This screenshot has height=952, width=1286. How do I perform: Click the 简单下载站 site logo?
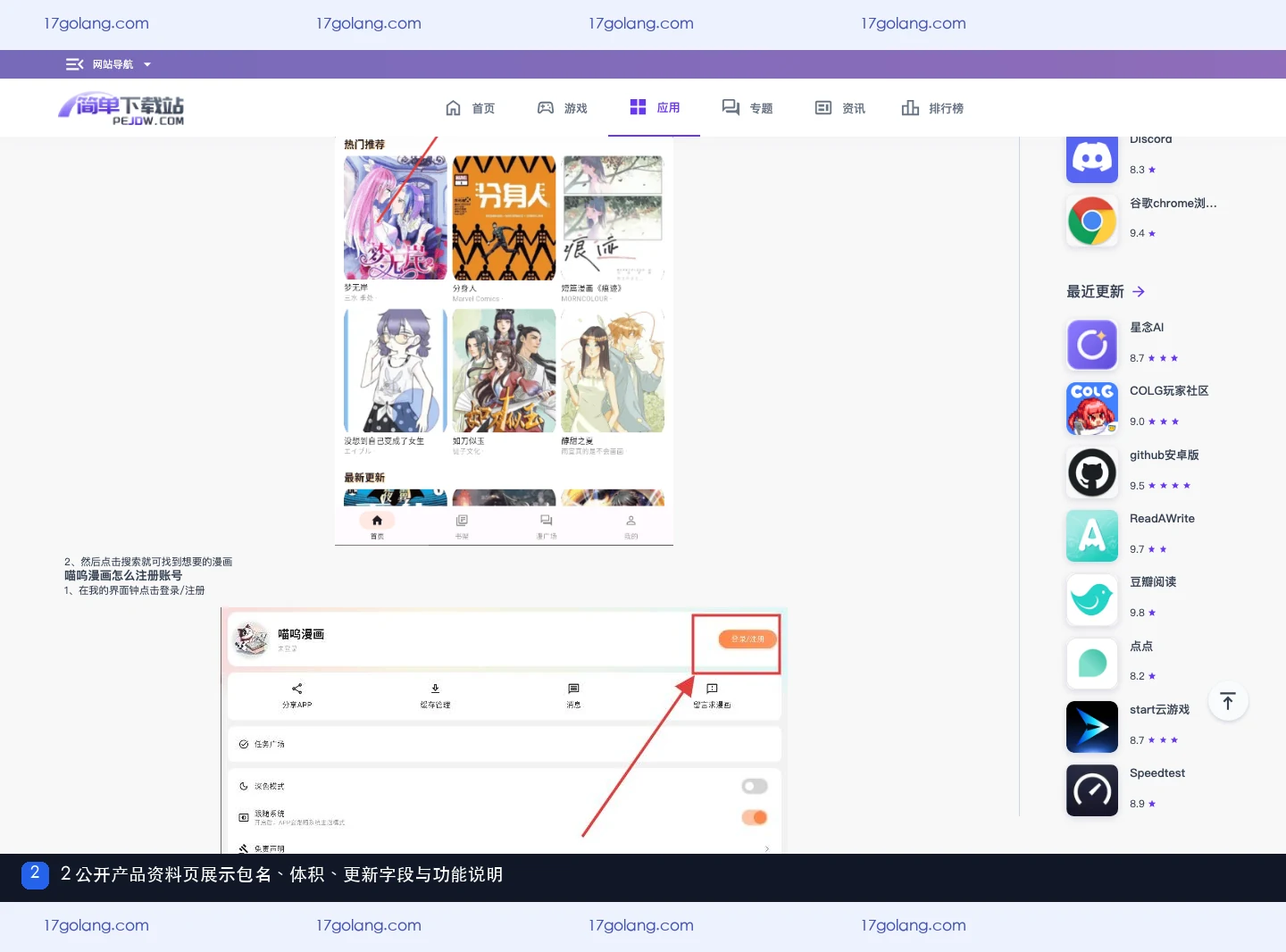pos(121,109)
